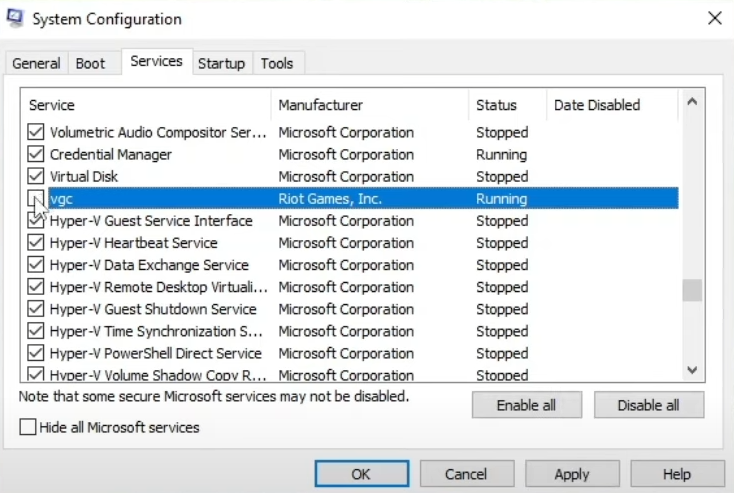Click the Enable all button
The image size is (734, 493).
coord(526,405)
